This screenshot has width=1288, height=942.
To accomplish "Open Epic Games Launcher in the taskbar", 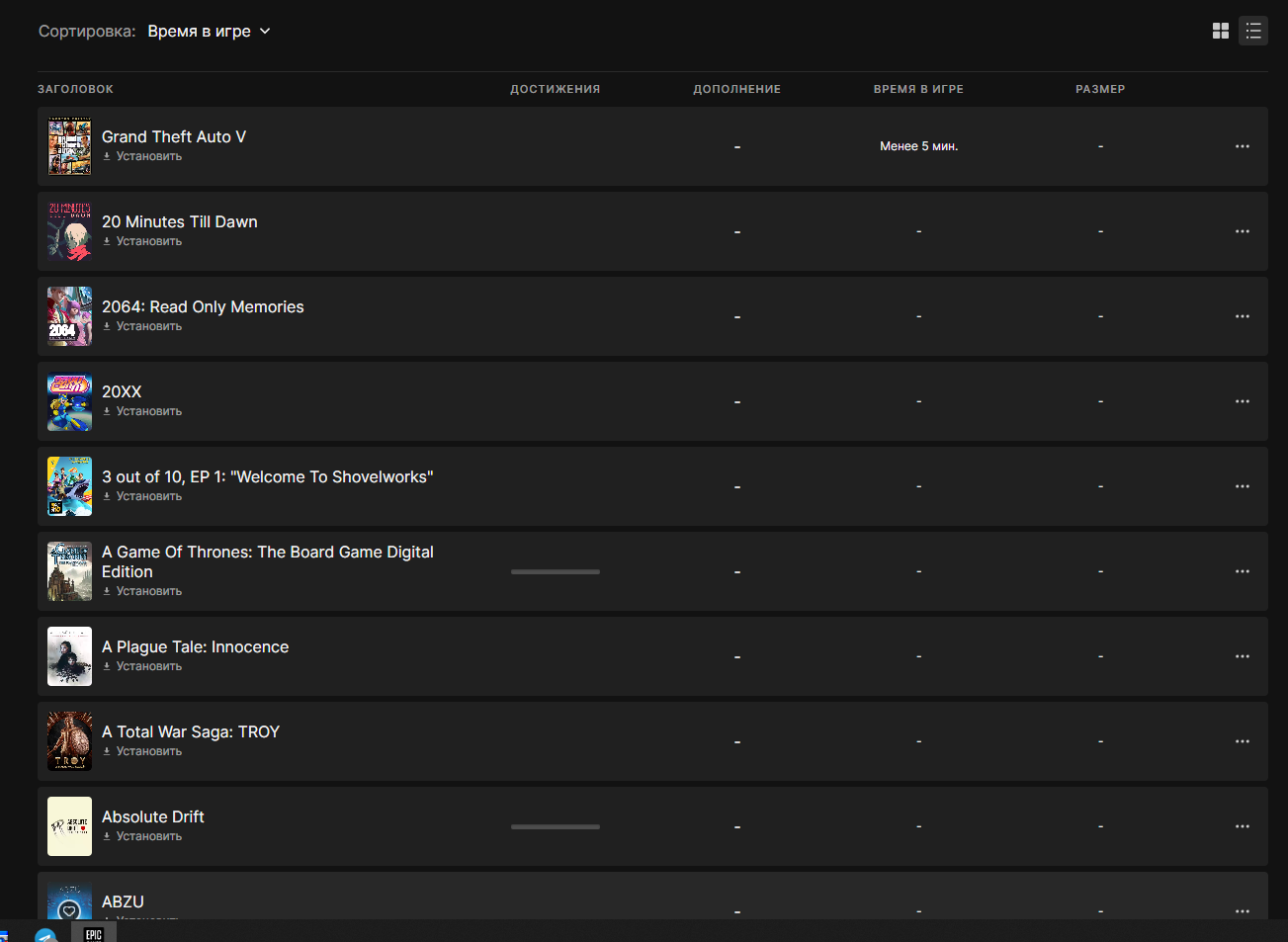I will [x=94, y=933].
